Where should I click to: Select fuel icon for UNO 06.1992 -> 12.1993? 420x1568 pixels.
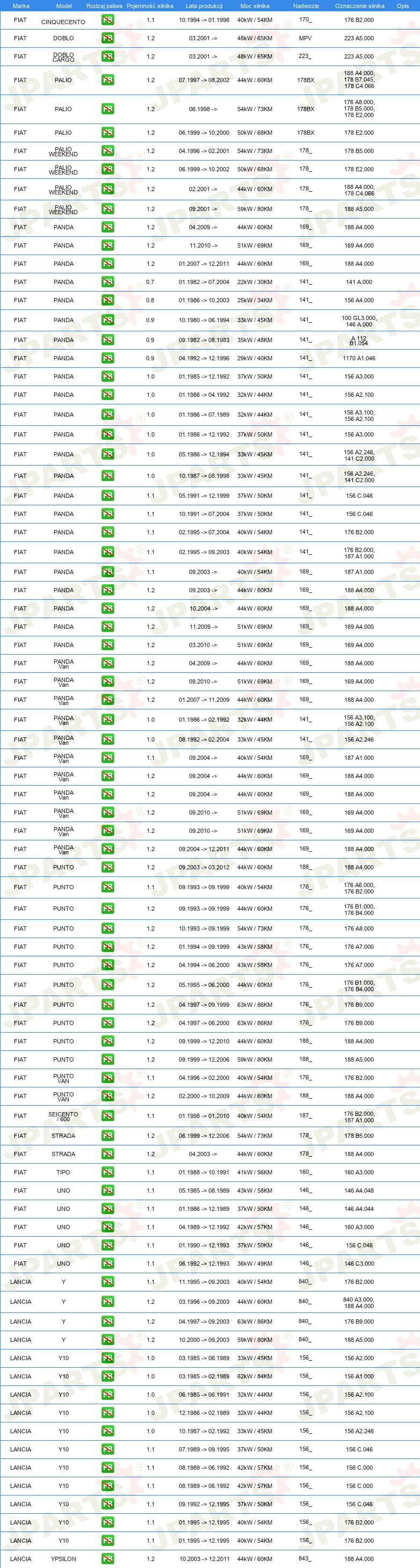(108, 1263)
